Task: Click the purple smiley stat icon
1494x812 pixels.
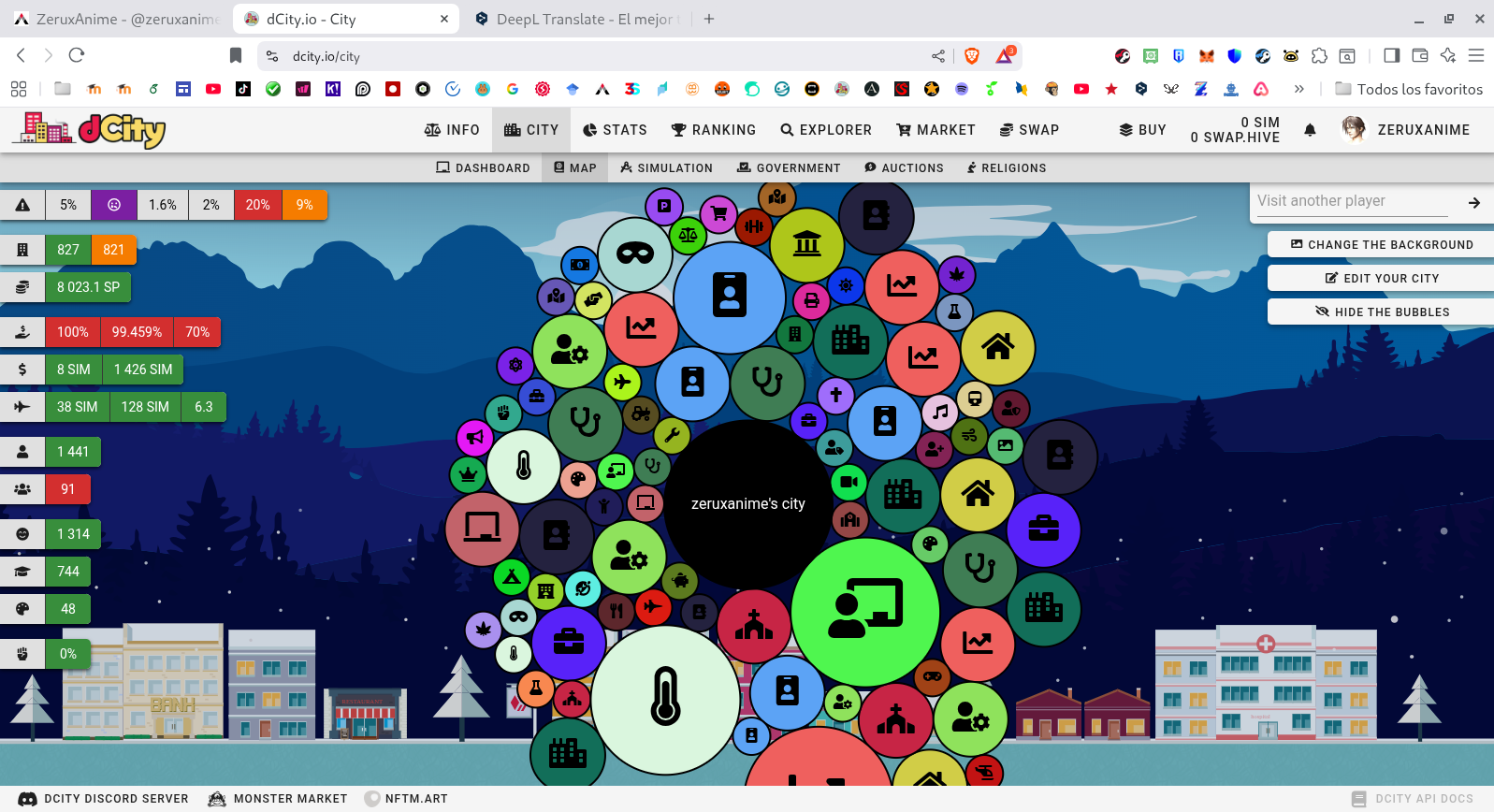Action: [114, 205]
